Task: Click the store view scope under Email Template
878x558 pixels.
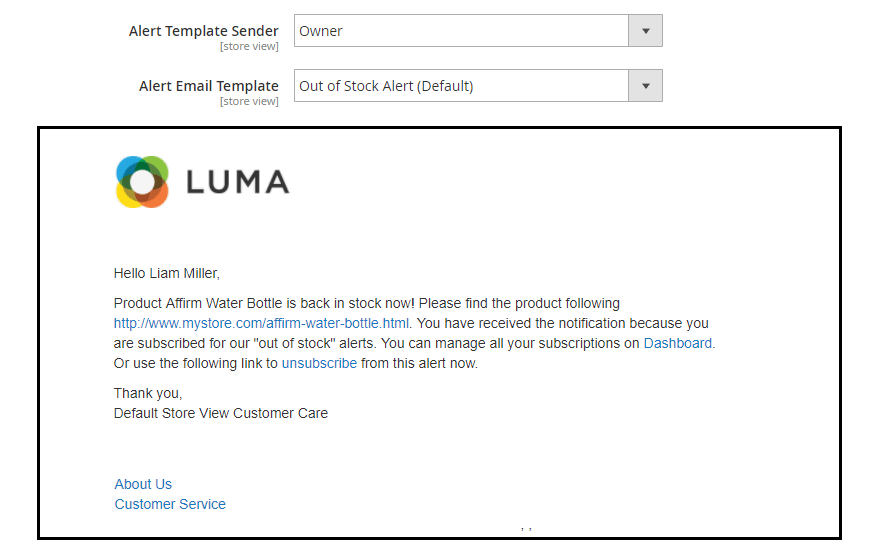Action: 249,101
